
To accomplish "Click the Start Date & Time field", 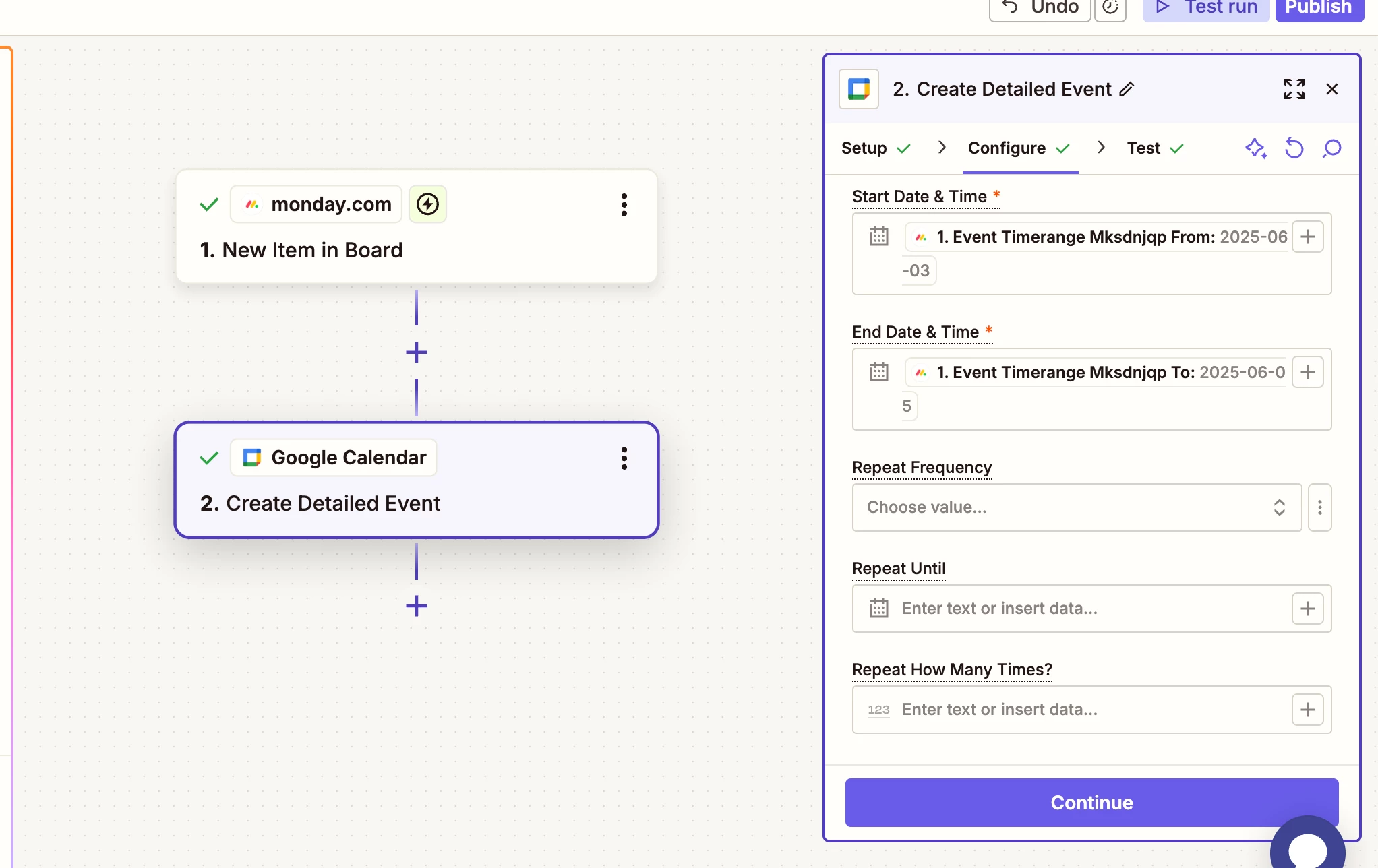I will (1092, 253).
